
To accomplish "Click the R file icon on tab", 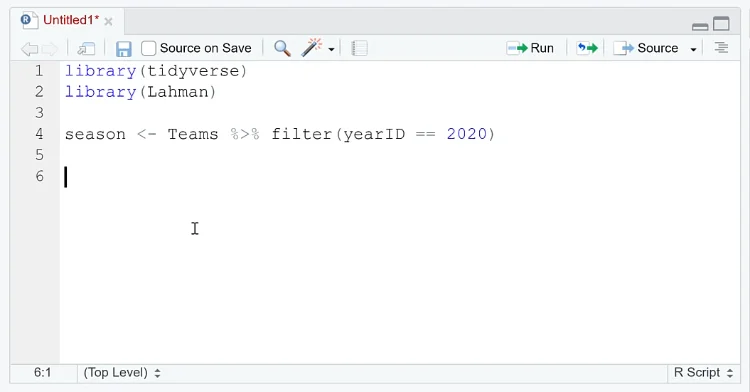I will pos(29,21).
